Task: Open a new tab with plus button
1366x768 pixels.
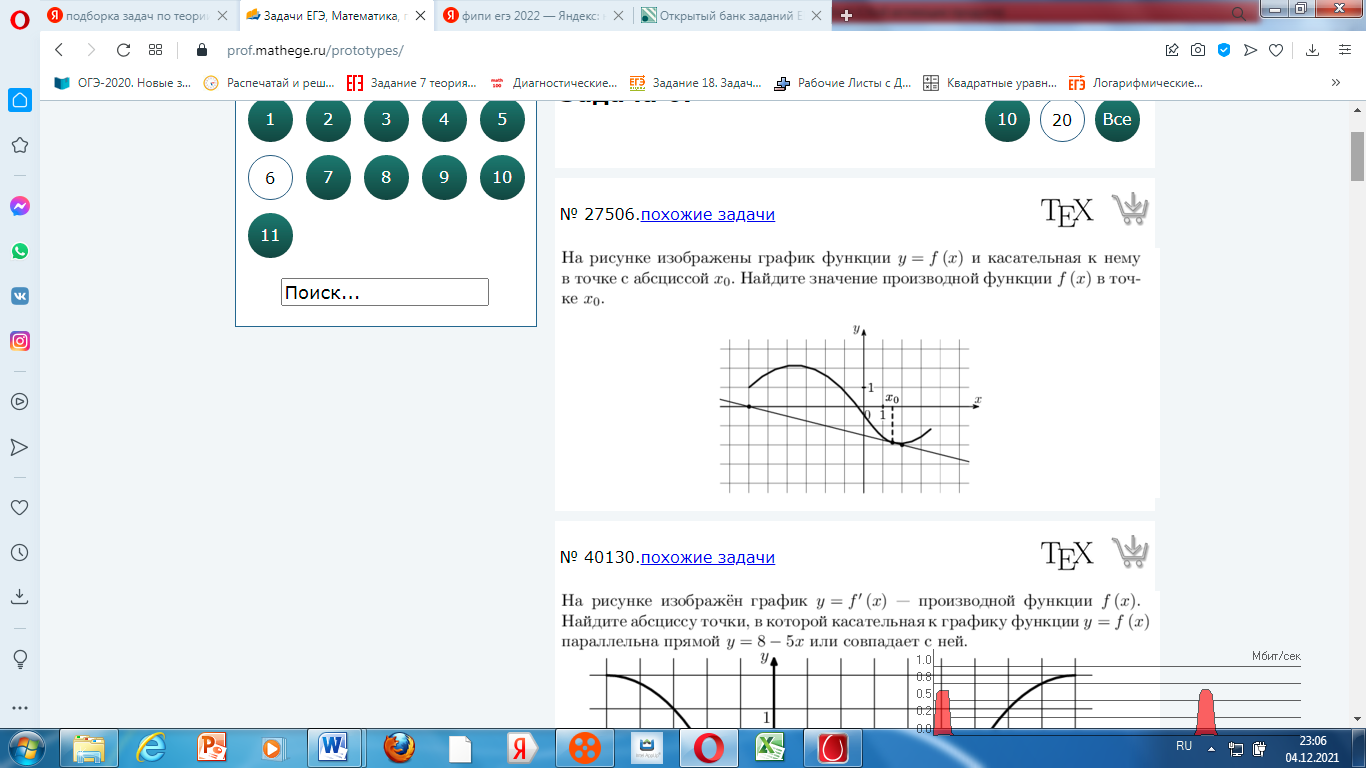Action: pyautogui.click(x=846, y=15)
